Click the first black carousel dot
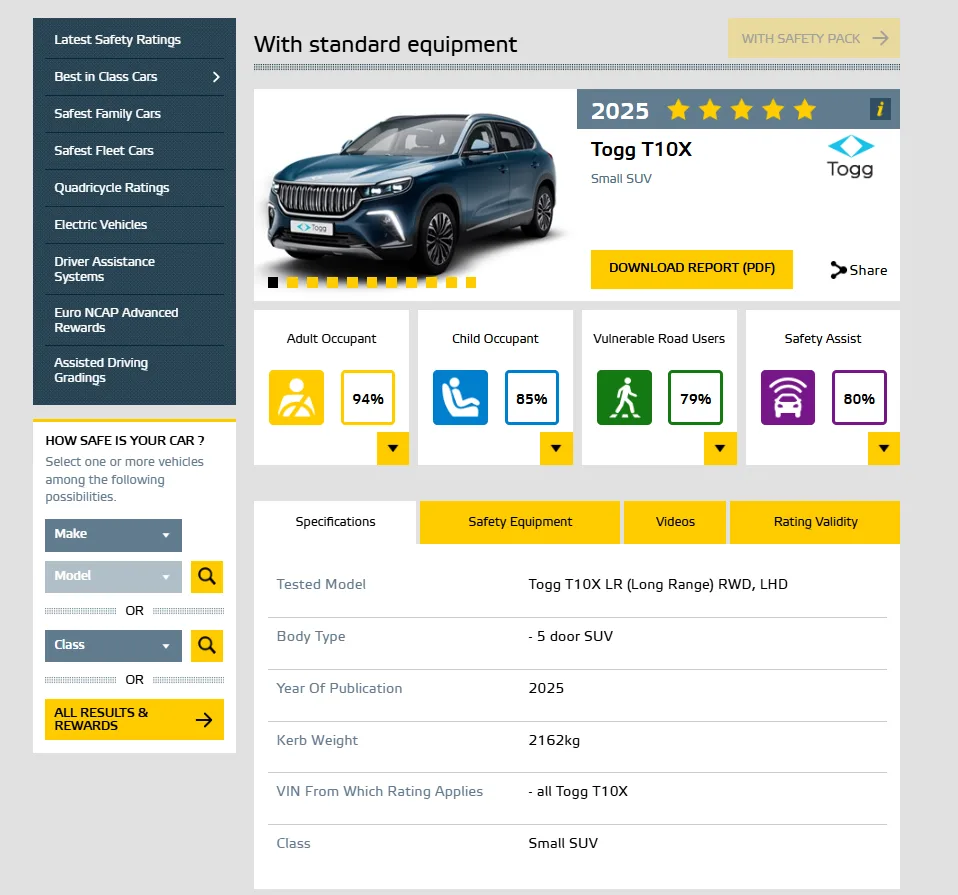 (273, 282)
